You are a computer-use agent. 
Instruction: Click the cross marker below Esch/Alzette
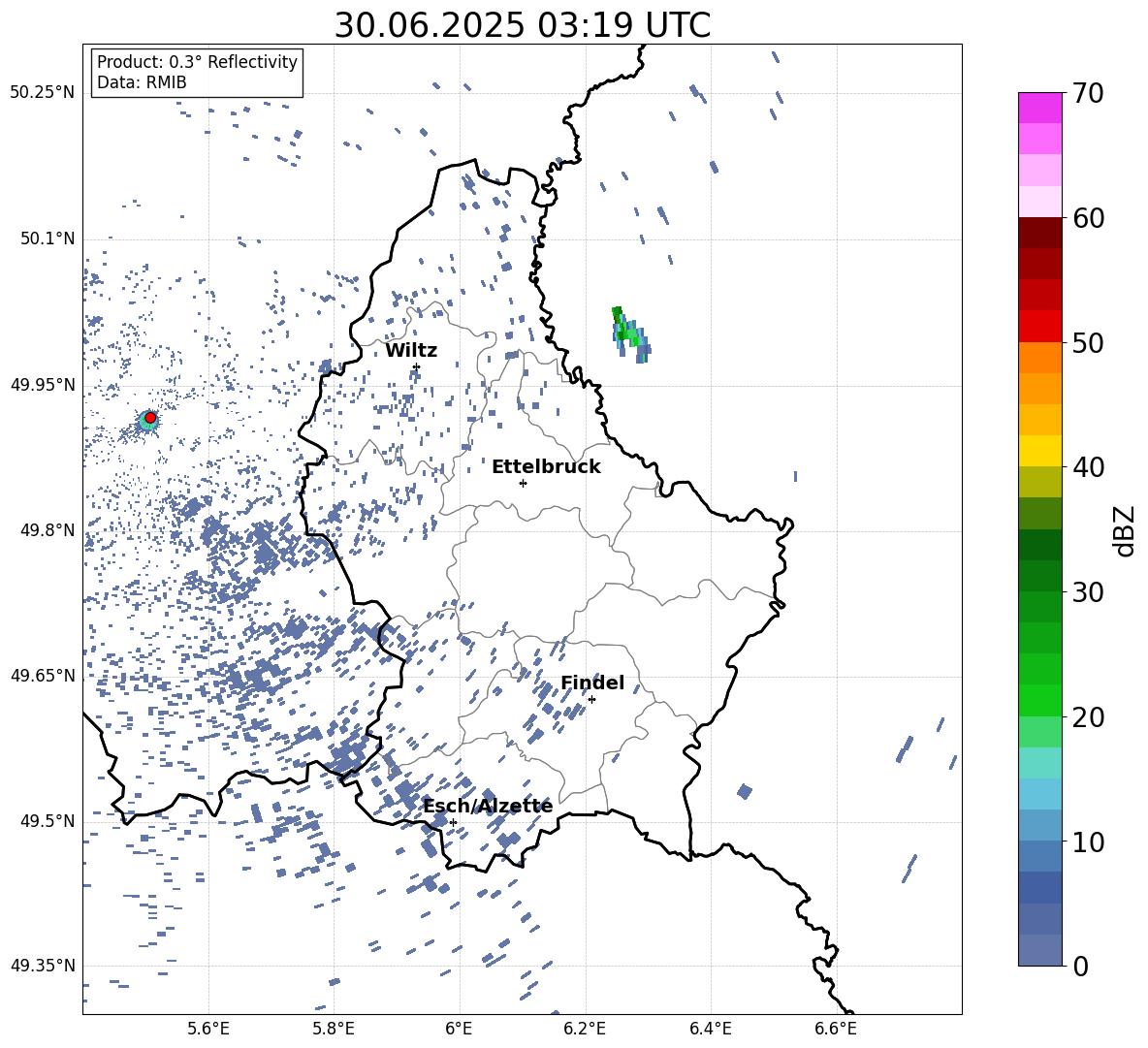(x=453, y=822)
